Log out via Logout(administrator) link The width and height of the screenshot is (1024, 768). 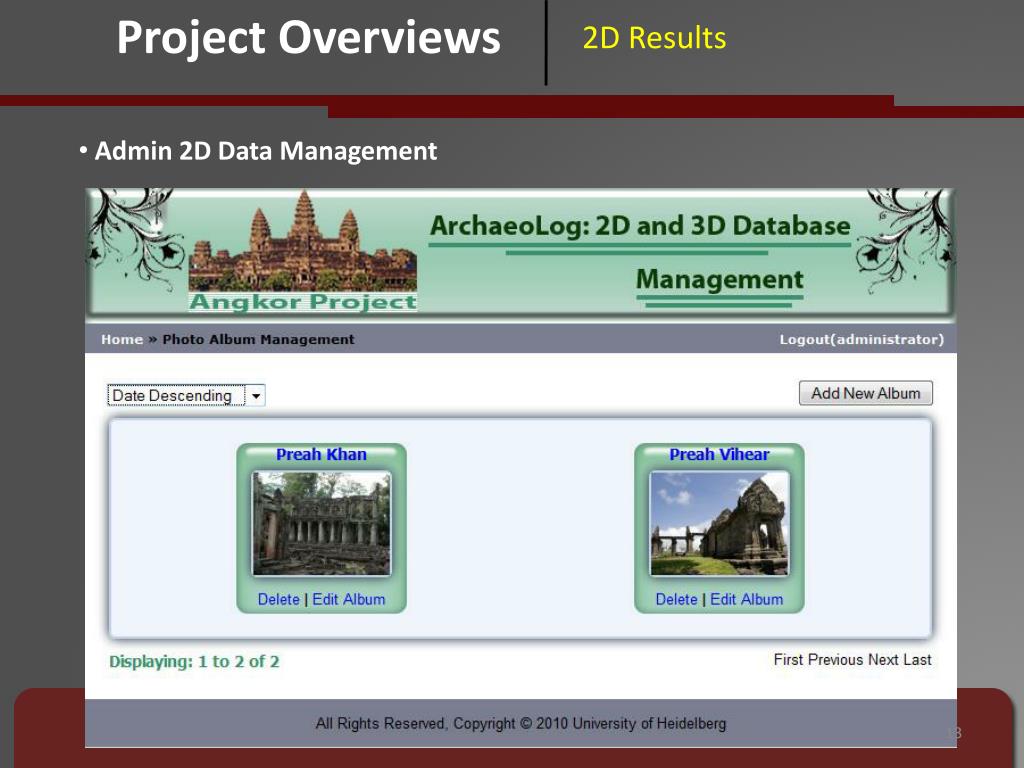pos(861,340)
